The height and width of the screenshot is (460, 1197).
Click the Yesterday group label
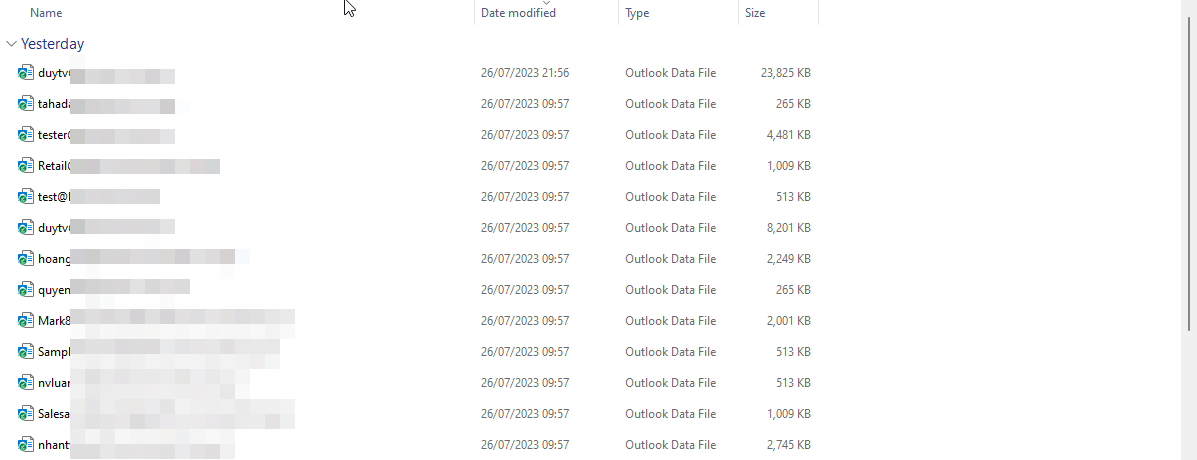tap(52, 44)
